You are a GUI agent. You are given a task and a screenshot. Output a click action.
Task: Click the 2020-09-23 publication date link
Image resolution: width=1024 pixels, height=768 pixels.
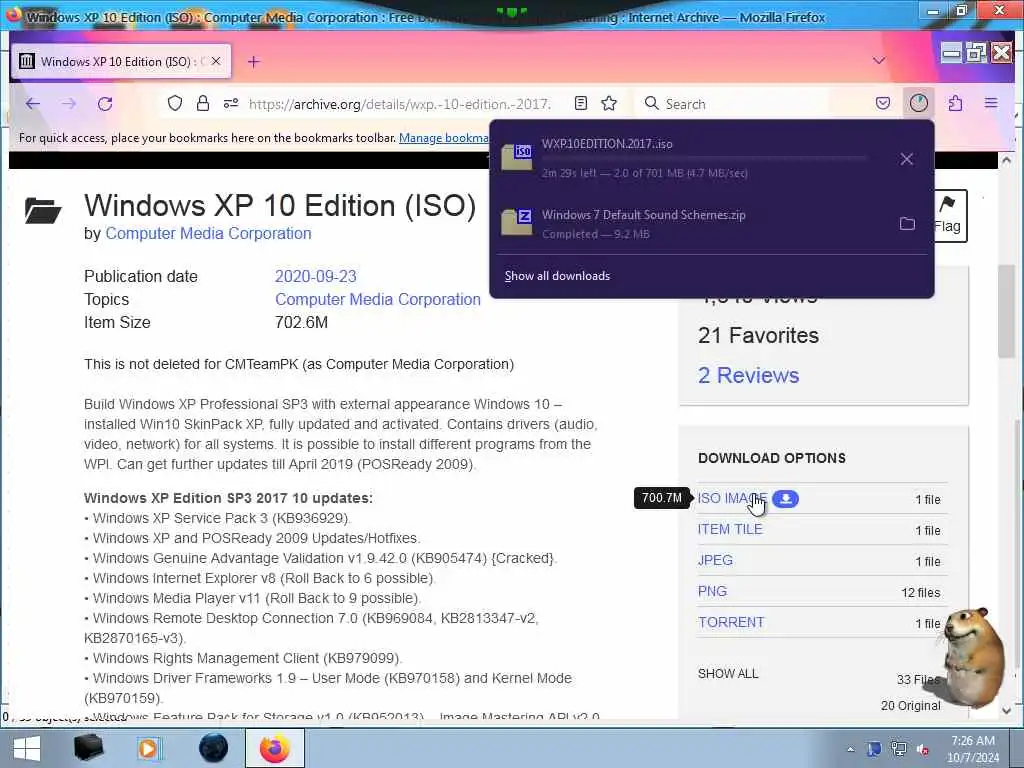pos(315,276)
